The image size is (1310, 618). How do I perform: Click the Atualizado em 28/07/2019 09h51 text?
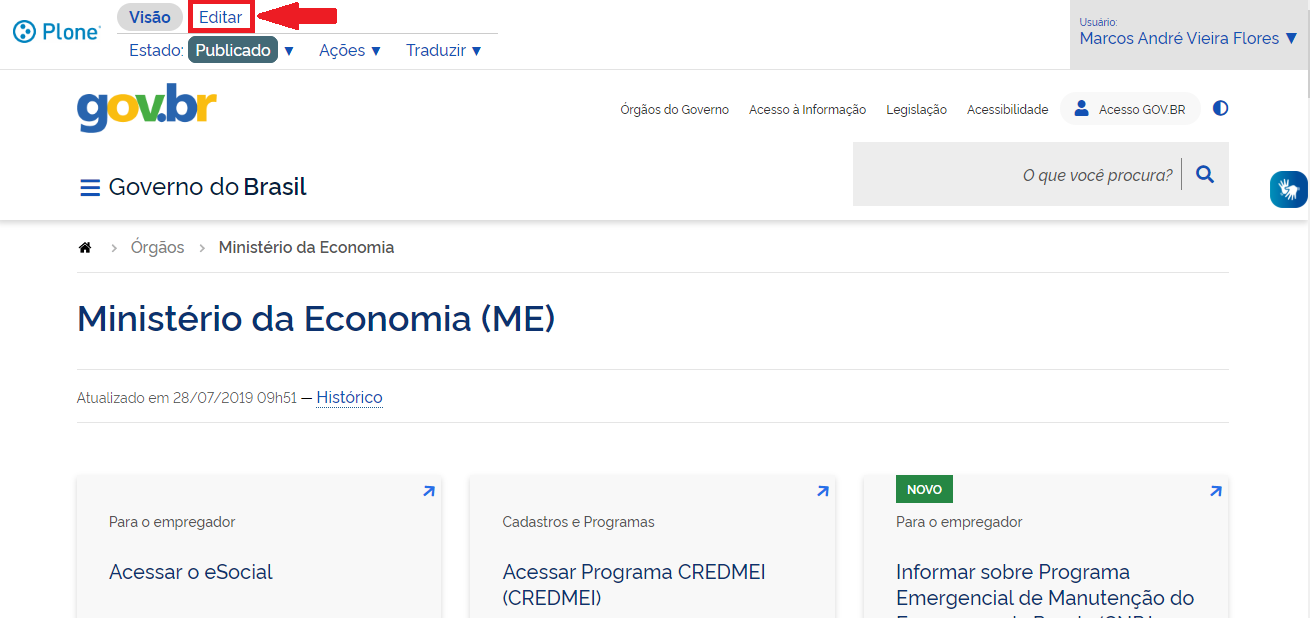(187, 398)
